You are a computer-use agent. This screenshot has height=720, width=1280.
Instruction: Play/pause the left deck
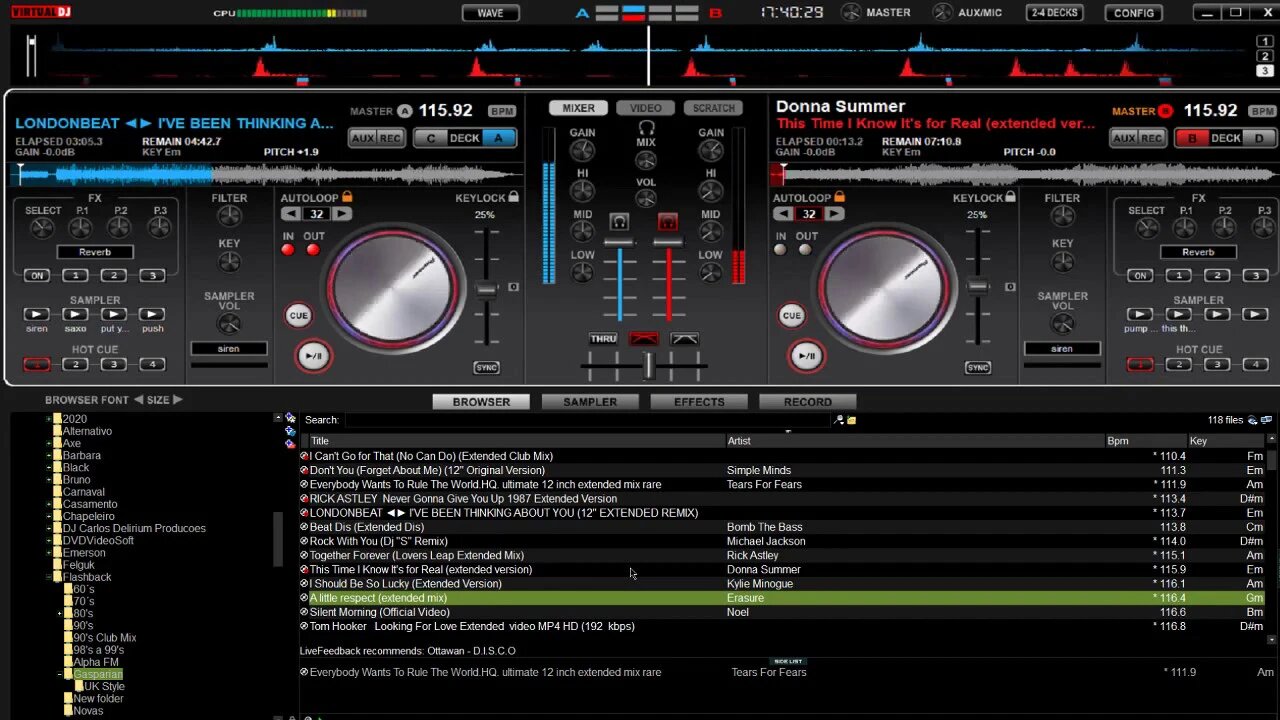(313, 356)
